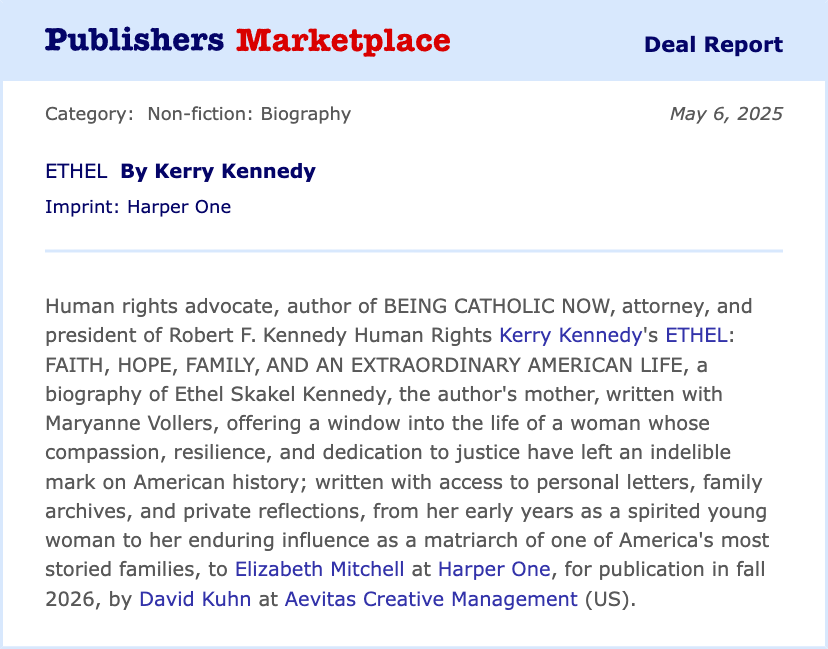Select the Non-fiction: Biography category text
The image size is (828, 649).
tap(249, 114)
